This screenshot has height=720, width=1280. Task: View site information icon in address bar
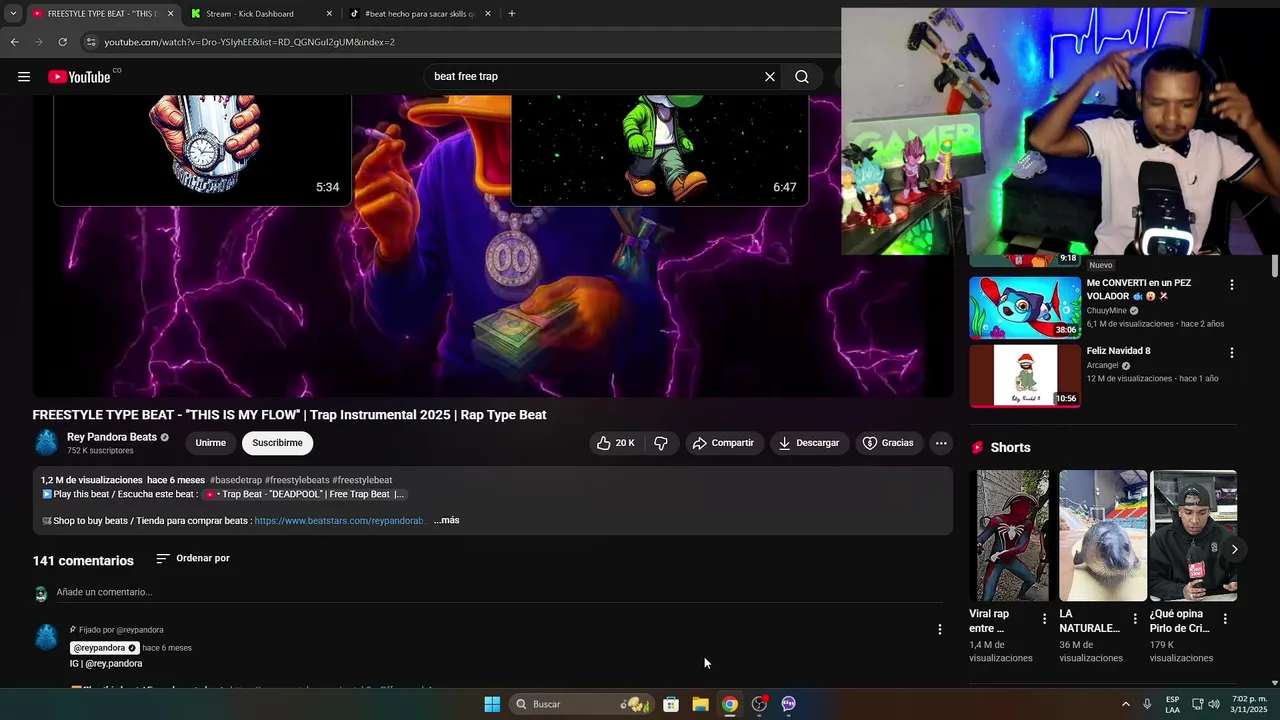coord(91,42)
